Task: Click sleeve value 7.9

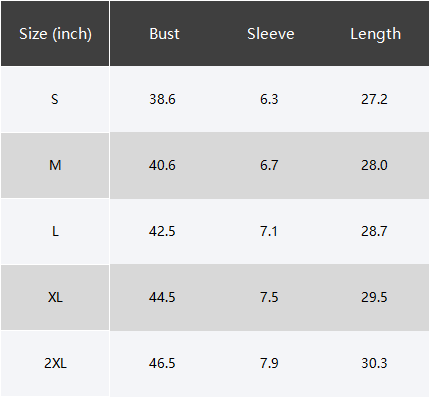Action: coord(269,363)
